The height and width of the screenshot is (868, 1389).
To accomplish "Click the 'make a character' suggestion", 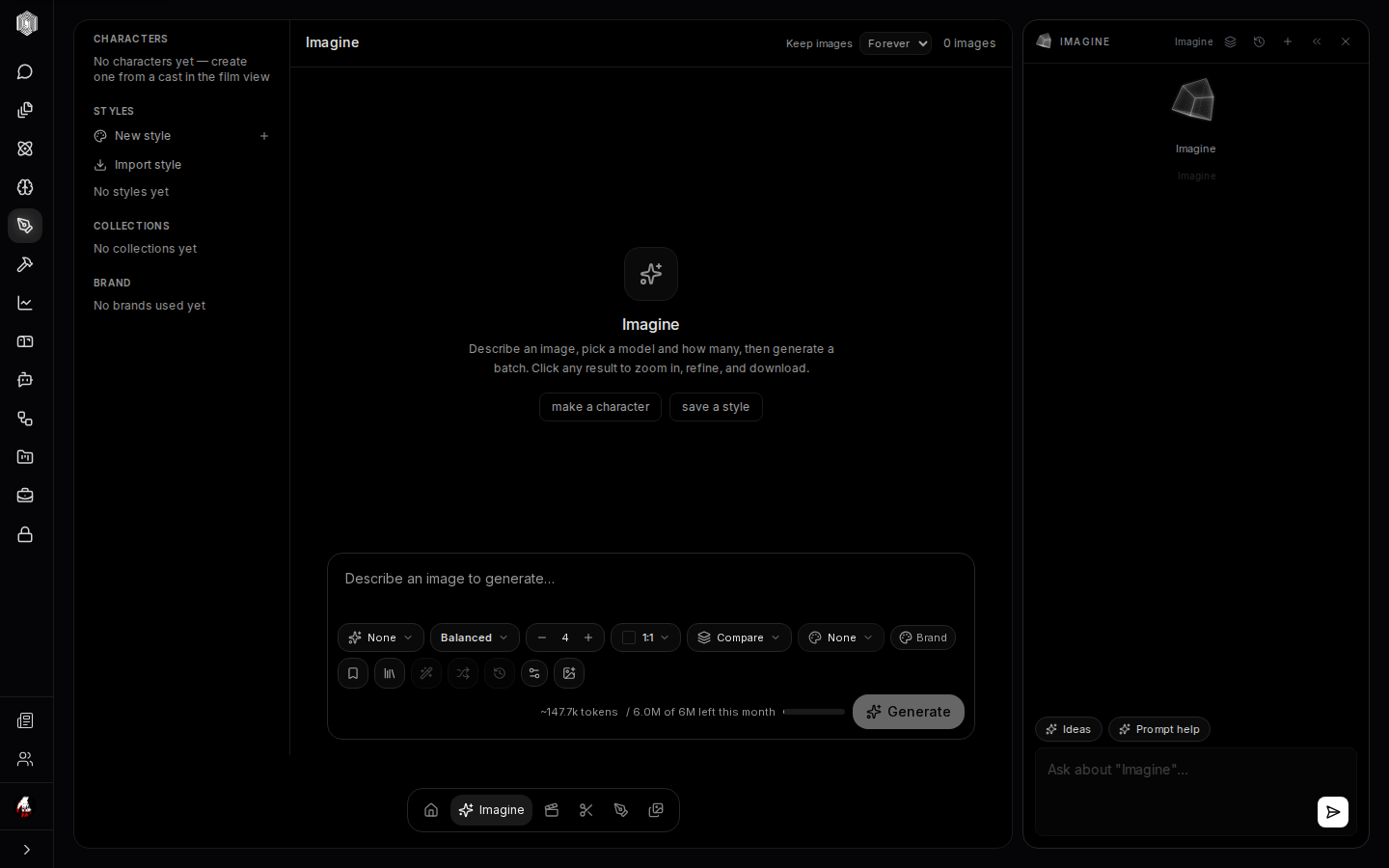I will tap(600, 407).
